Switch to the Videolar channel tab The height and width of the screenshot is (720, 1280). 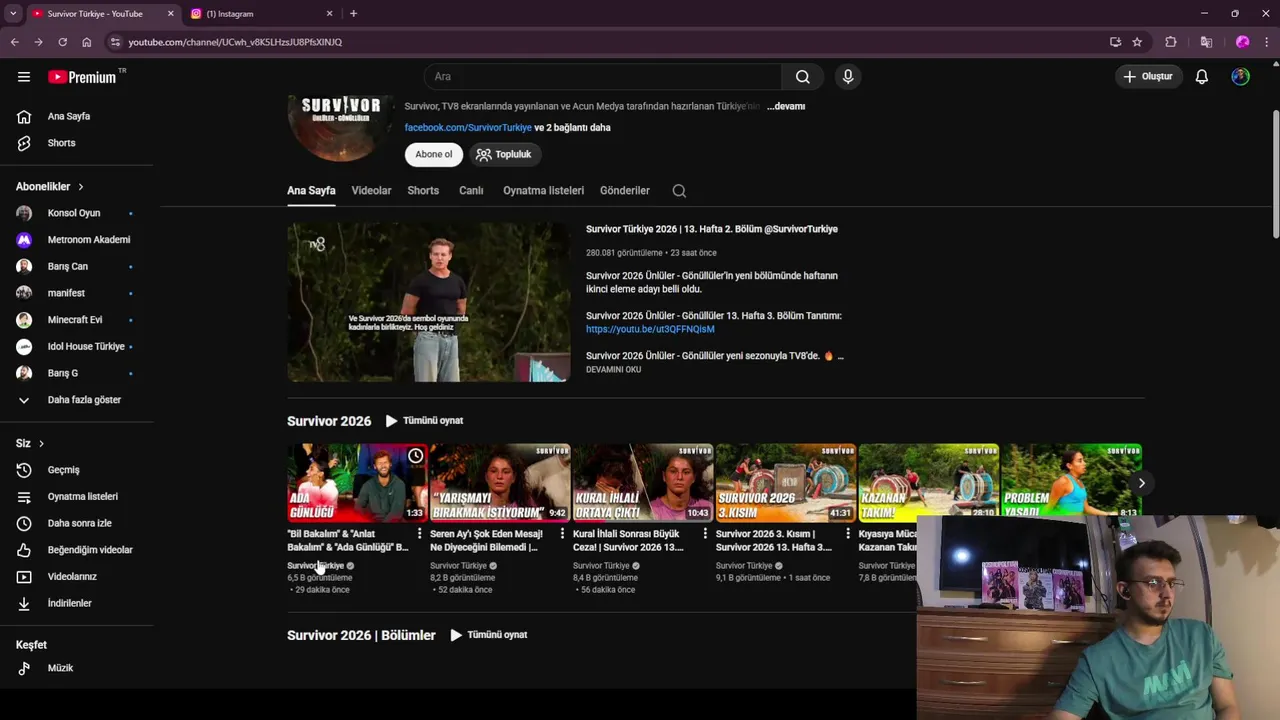[371, 190]
